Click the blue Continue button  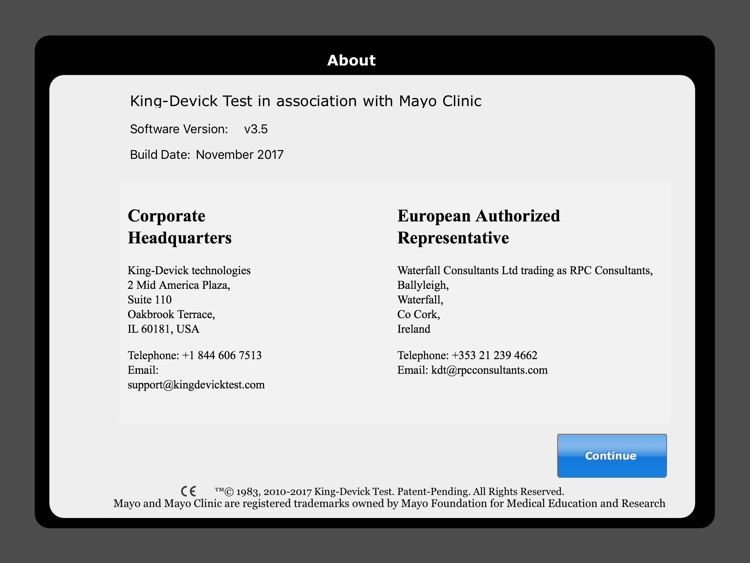[x=611, y=455]
